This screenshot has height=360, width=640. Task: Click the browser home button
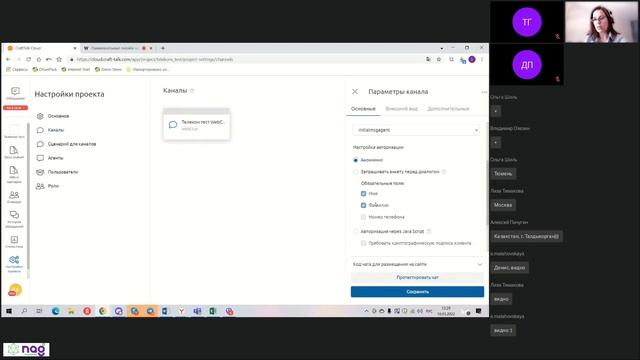pyautogui.click(x=39, y=60)
